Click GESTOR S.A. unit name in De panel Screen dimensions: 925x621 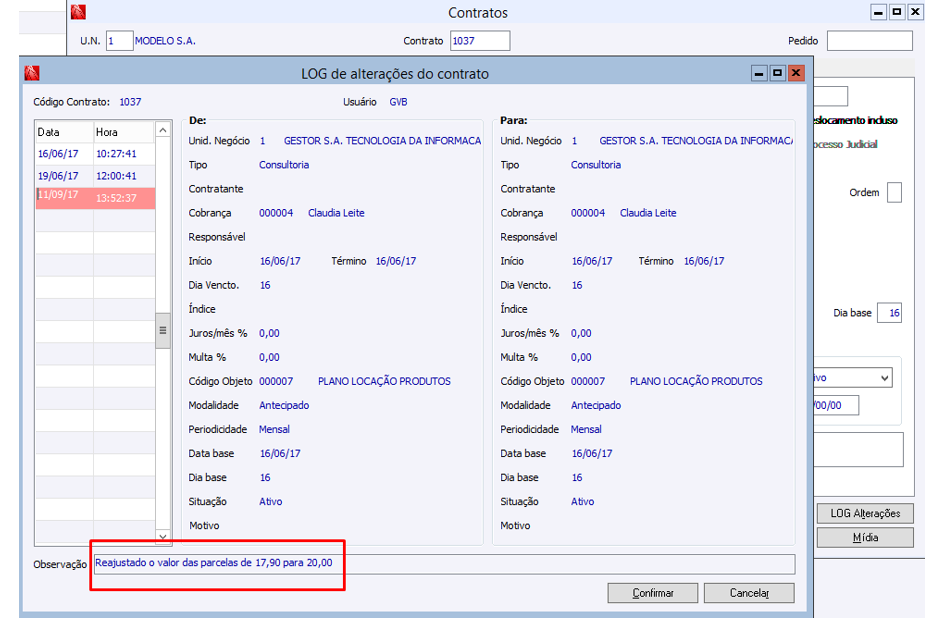[x=382, y=141]
